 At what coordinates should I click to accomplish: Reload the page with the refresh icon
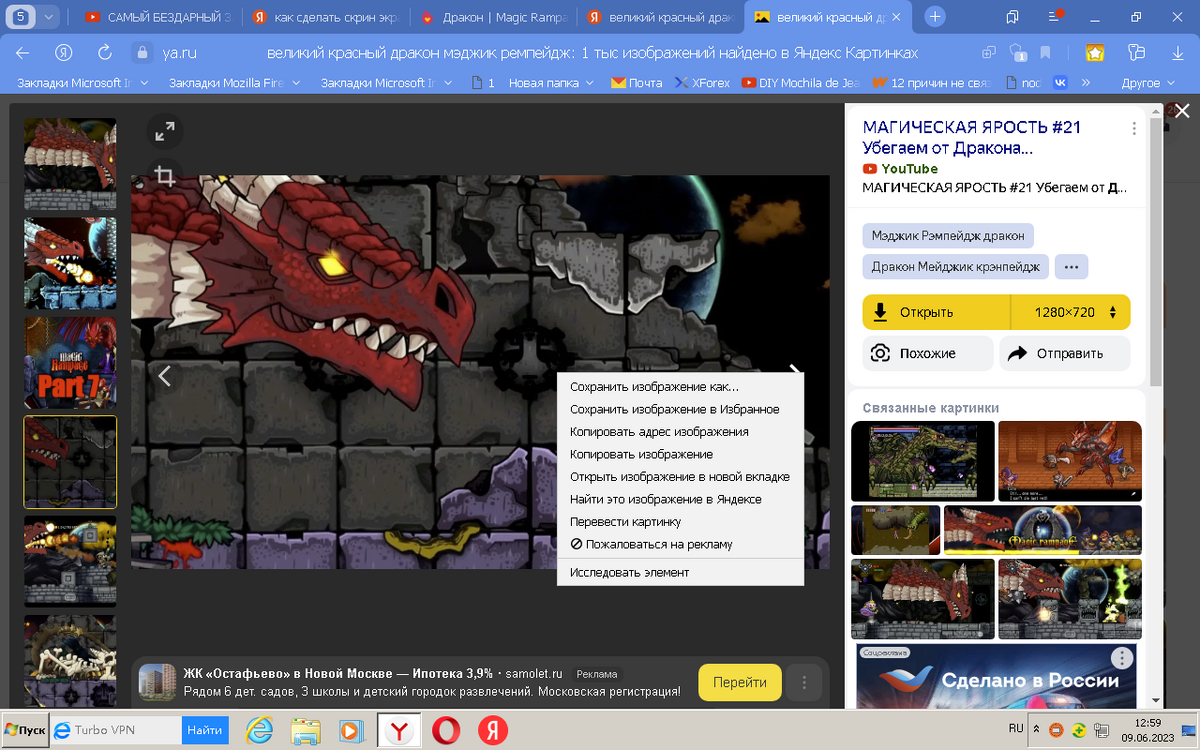point(104,53)
